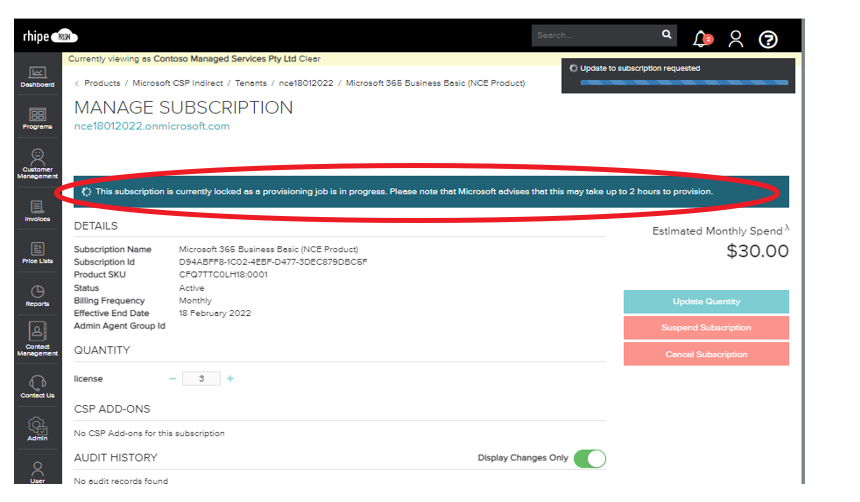Click the Suspend Subscription button
Screen dimensions: 860x502
[x=706, y=327]
